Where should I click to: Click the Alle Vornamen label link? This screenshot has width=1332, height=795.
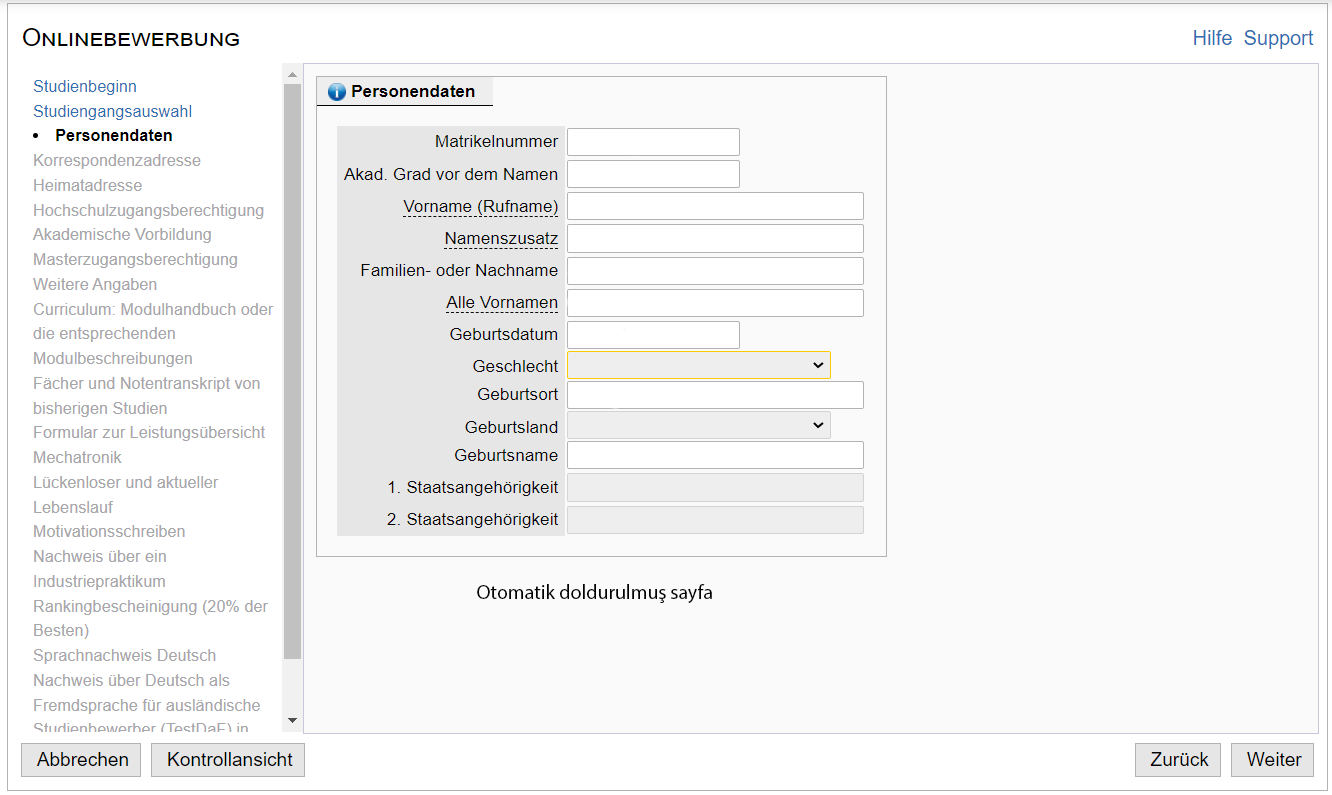[x=502, y=303]
